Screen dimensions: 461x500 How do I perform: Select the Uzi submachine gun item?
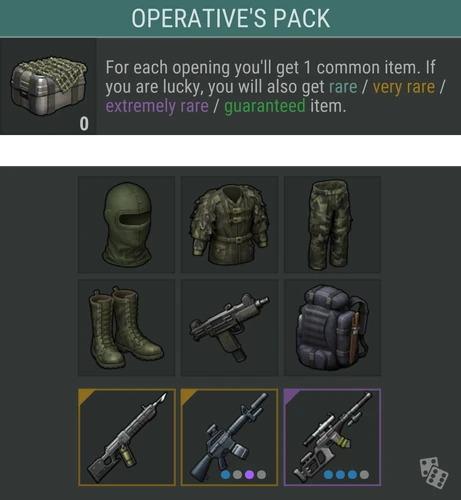[229, 328]
